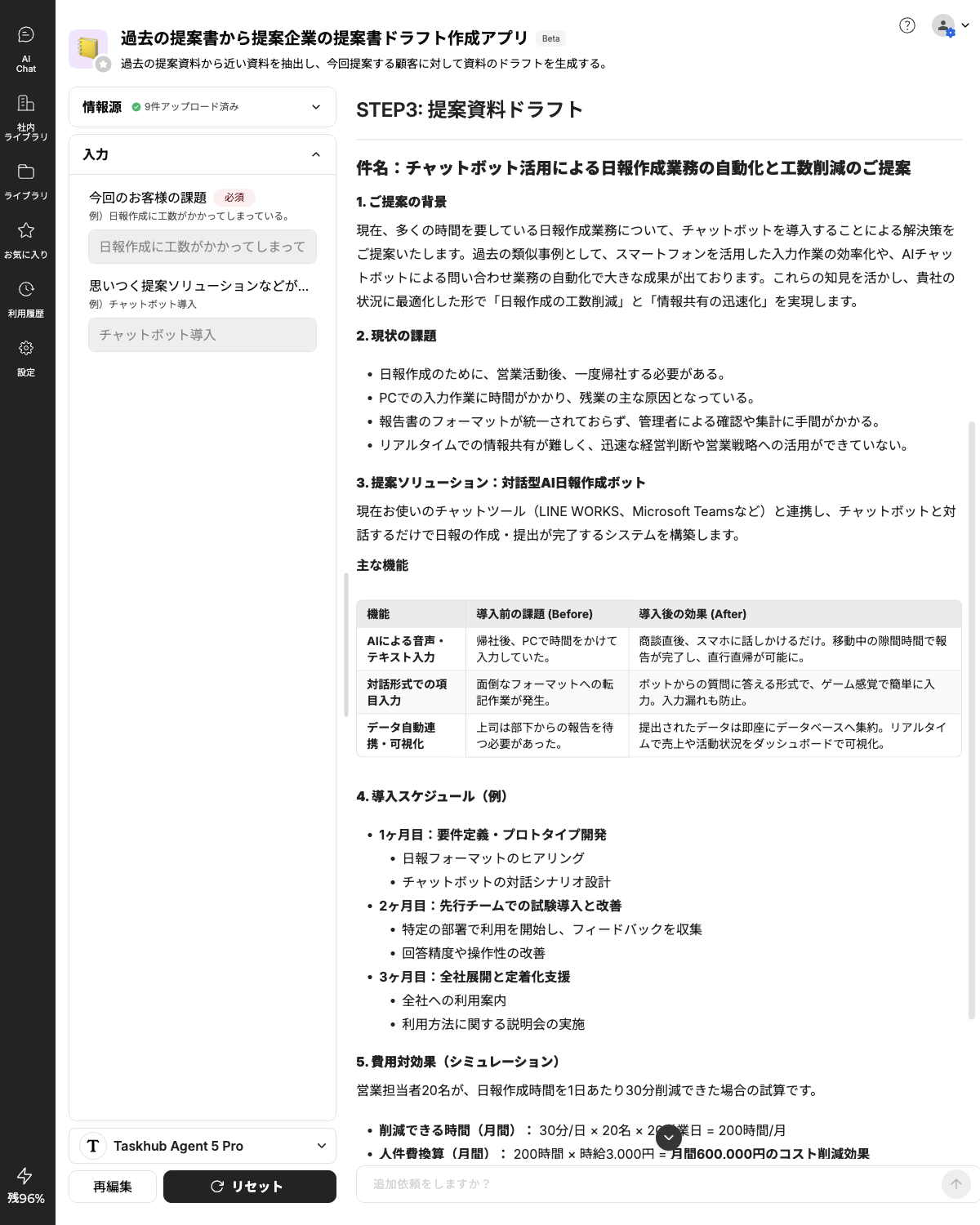Open 利用履歴 history icon

tap(26, 298)
